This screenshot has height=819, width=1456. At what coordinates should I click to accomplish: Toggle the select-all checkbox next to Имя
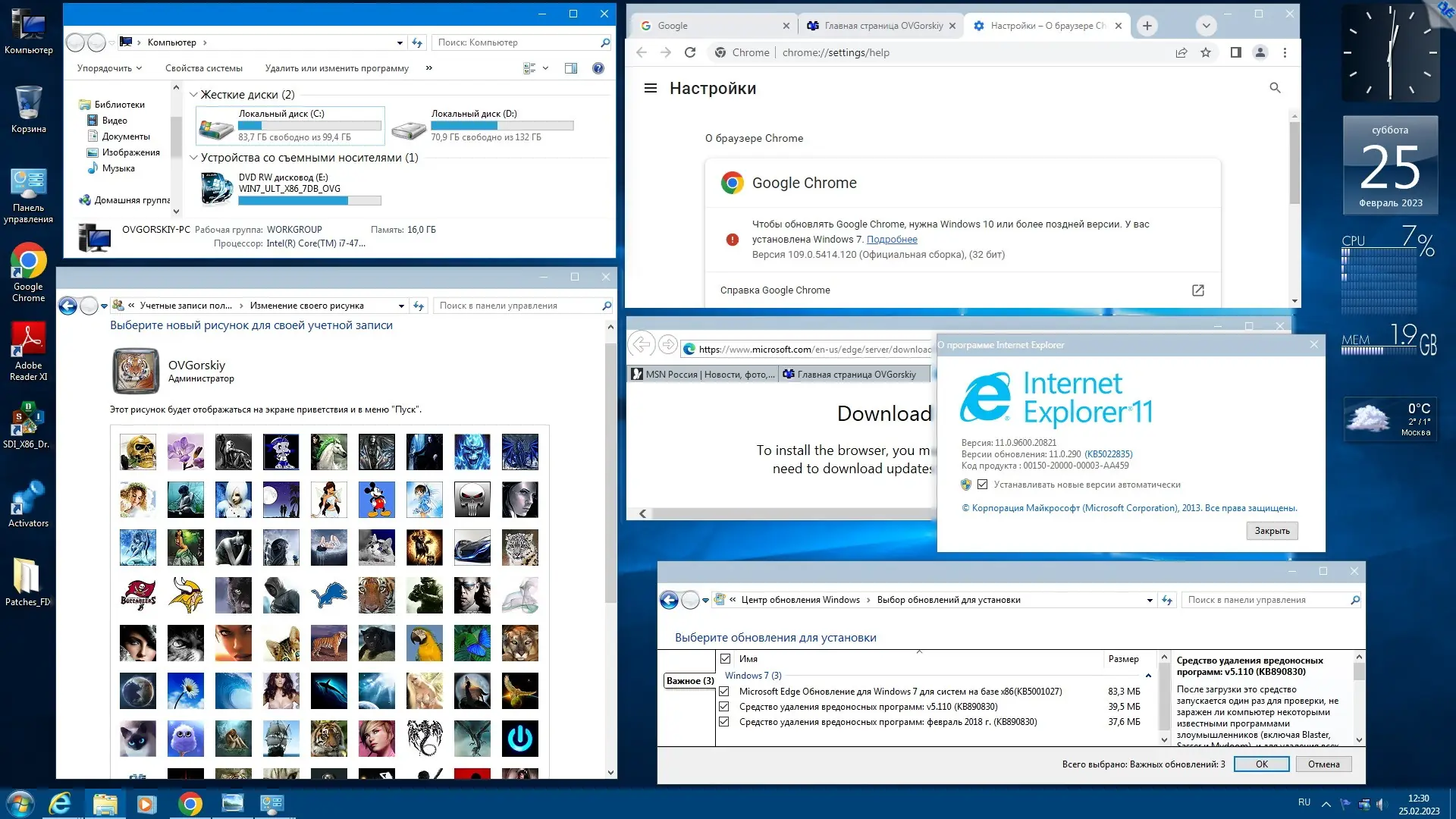[726, 659]
